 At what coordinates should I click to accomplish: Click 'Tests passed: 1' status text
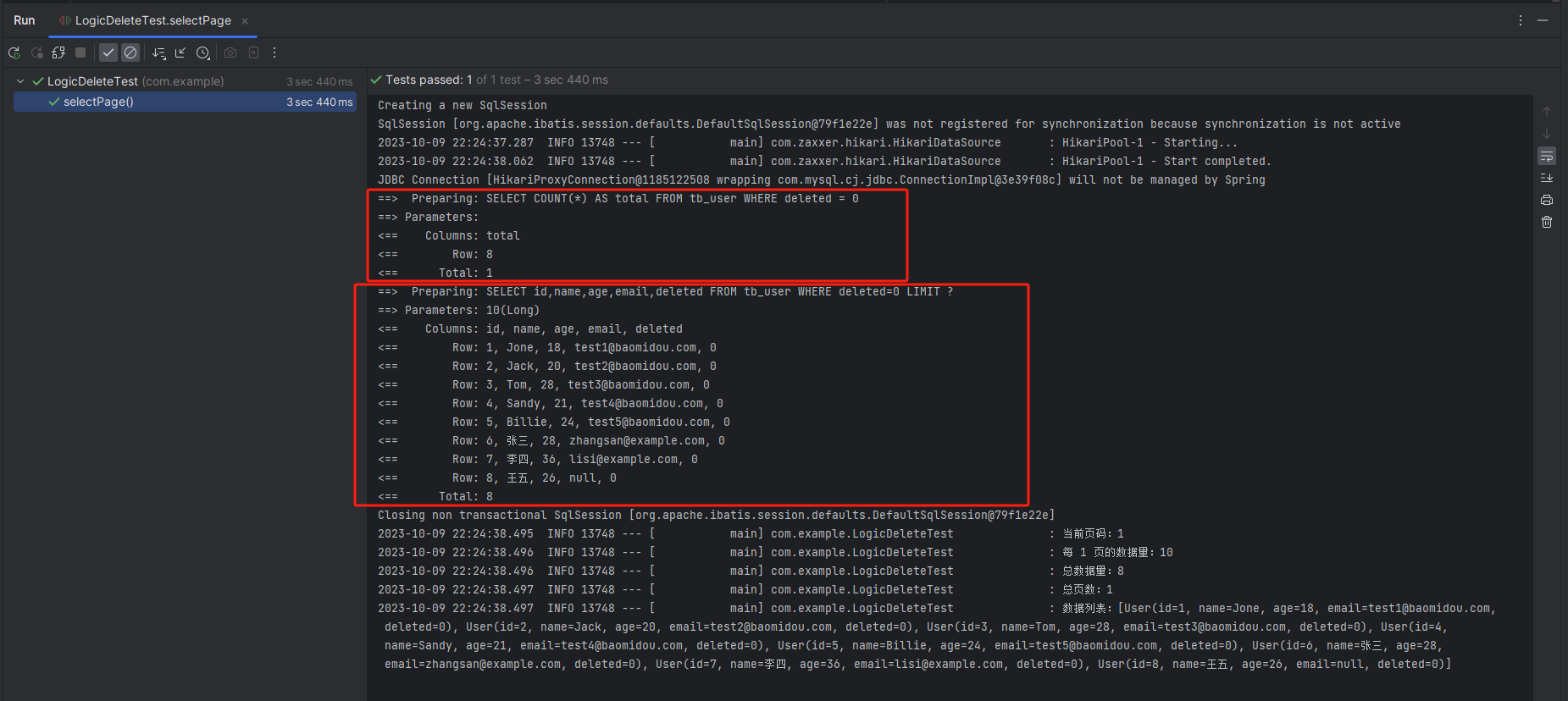click(x=429, y=80)
